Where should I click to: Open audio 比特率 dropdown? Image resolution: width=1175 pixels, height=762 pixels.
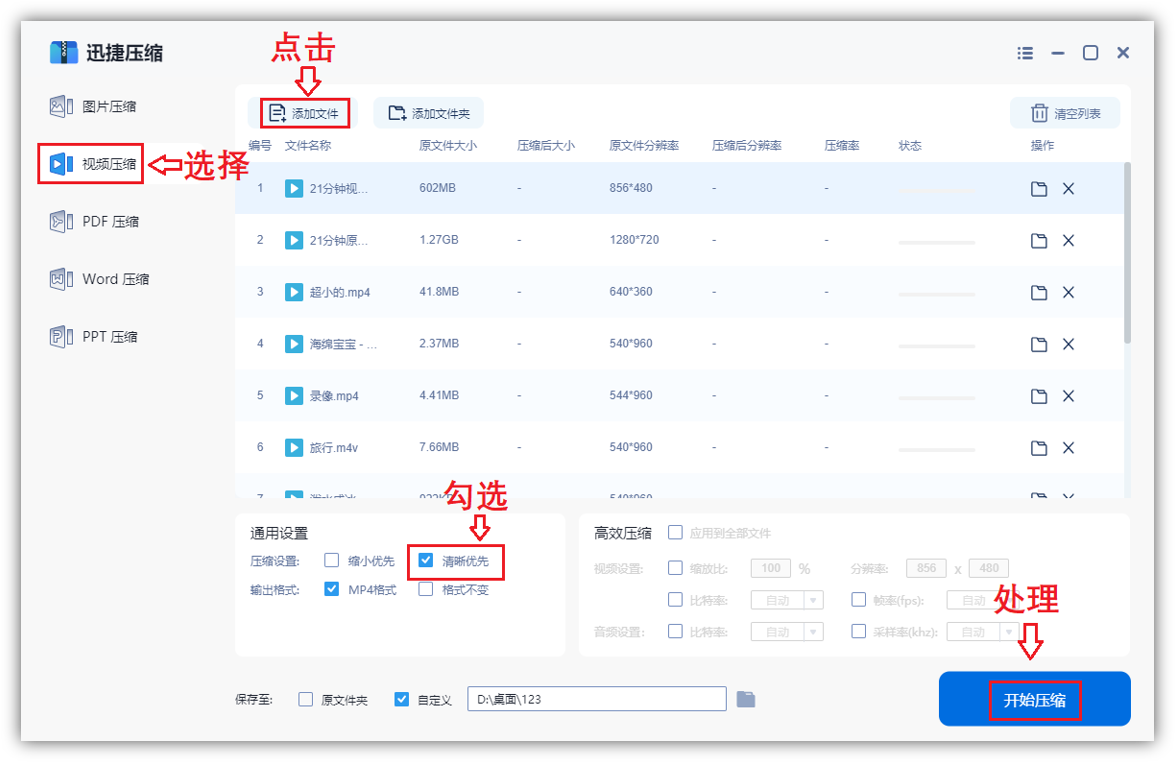coord(813,632)
